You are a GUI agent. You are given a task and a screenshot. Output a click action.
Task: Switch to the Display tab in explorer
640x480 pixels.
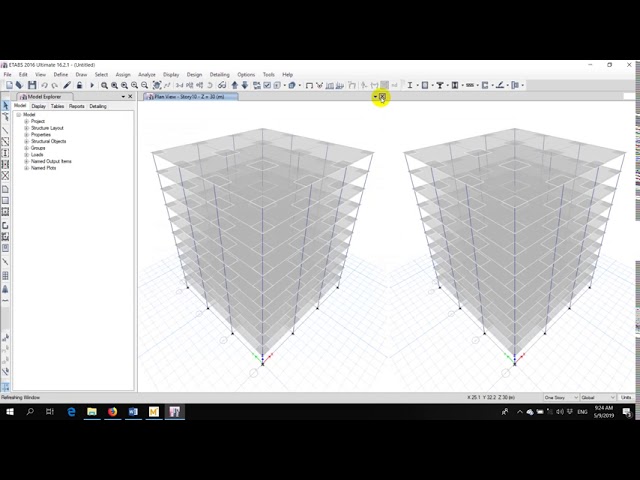click(x=38, y=106)
